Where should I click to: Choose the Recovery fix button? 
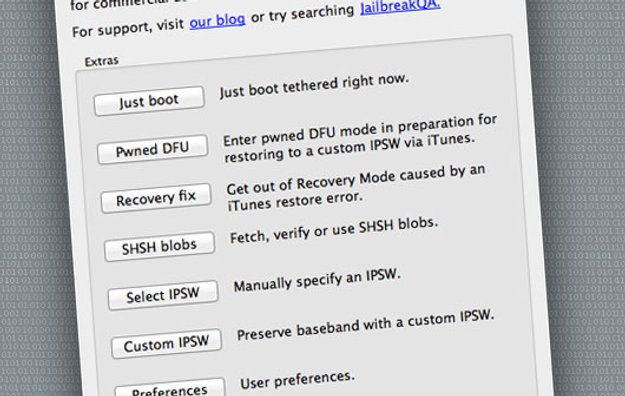[x=156, y=198]
